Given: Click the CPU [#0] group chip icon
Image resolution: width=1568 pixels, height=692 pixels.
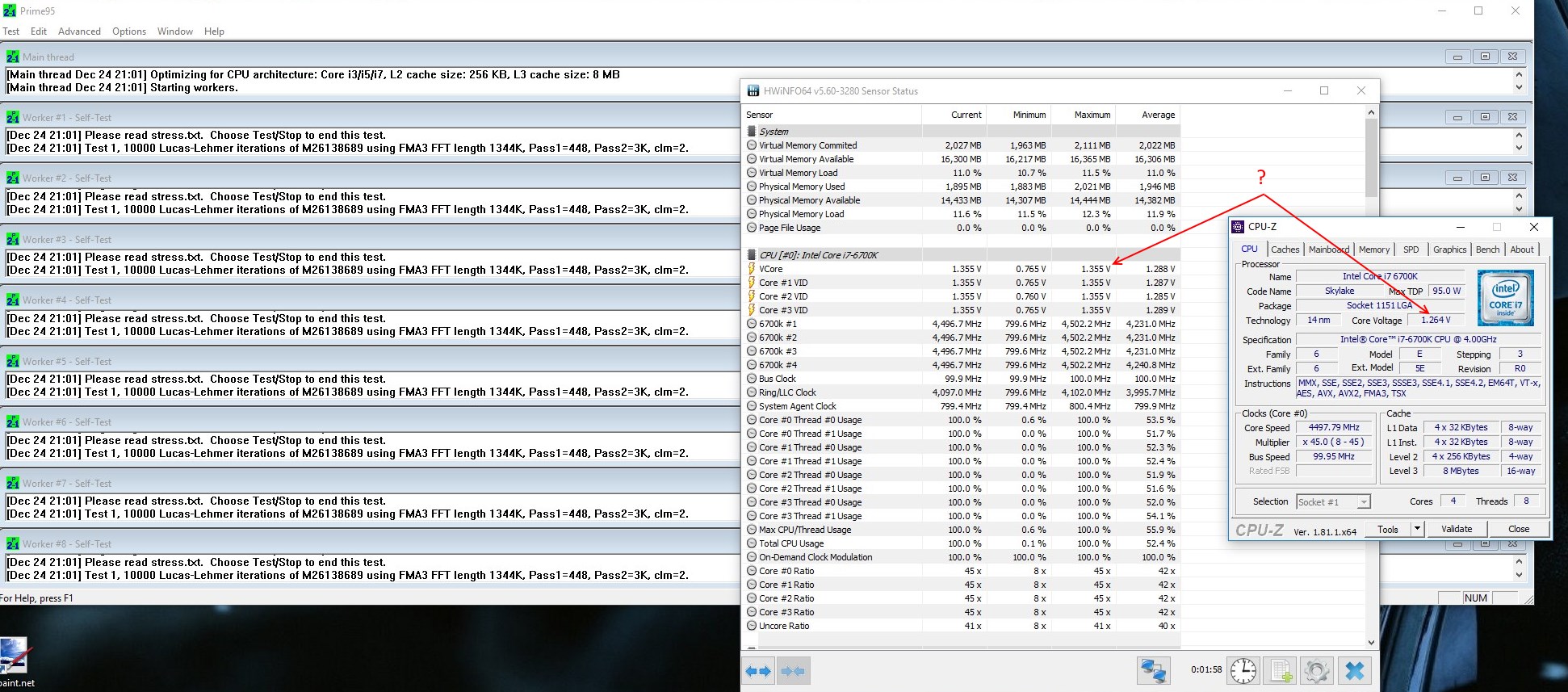Looking at the screenshot, I should click(752, 255).
